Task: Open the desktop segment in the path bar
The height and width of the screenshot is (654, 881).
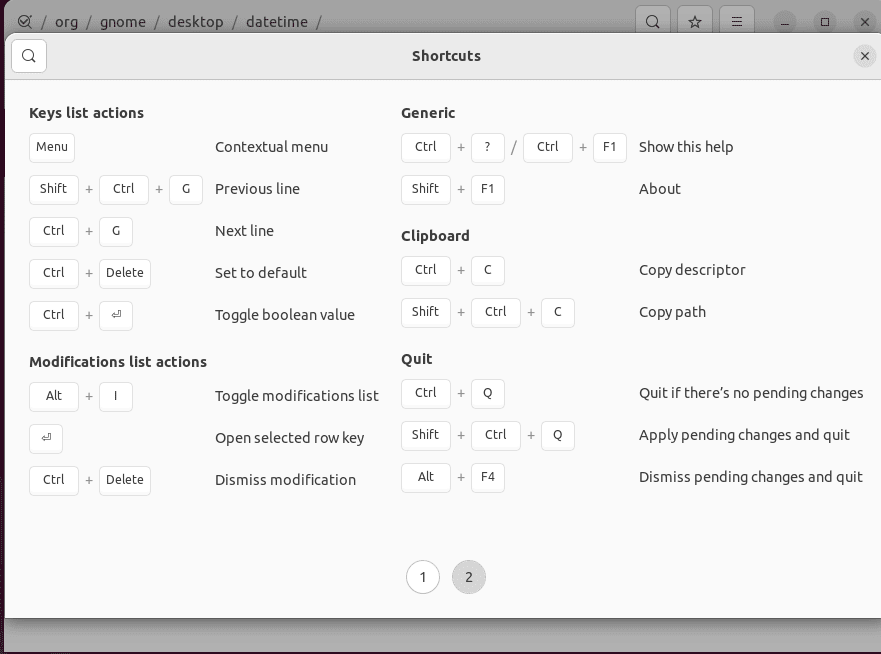Action: [x=196, y=21]
